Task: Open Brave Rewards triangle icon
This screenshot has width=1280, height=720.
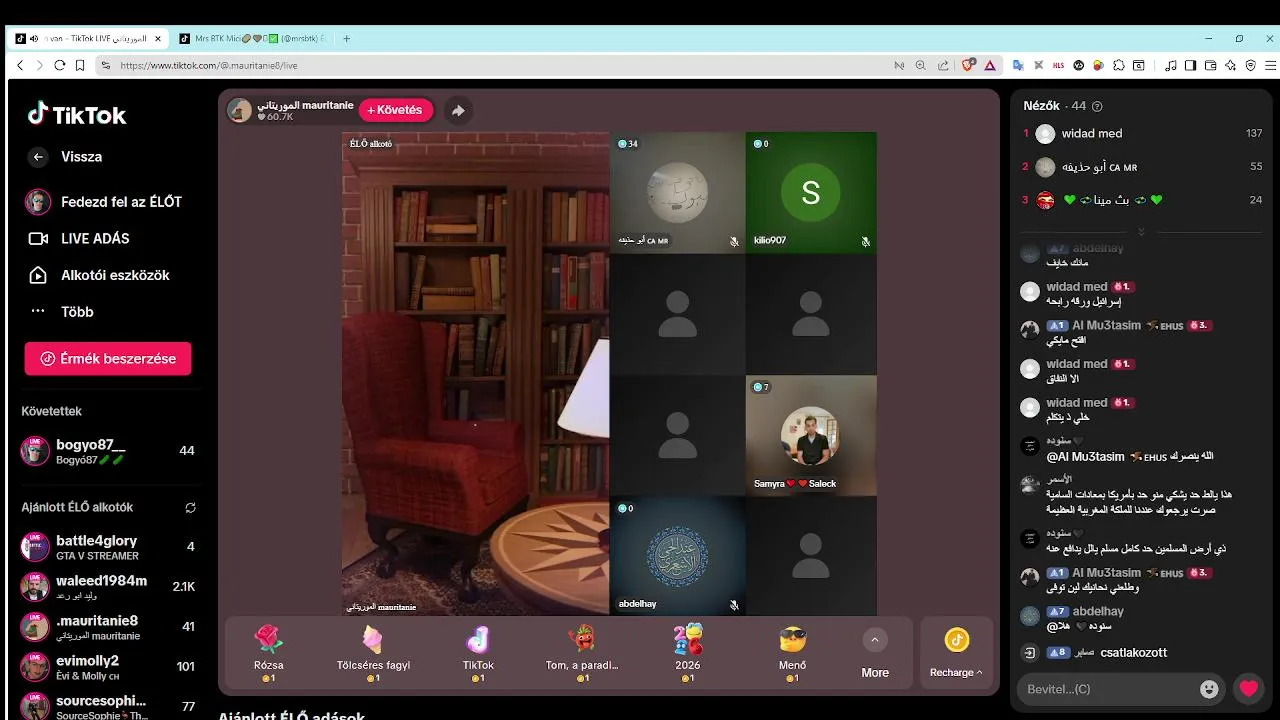Action: point(990,65)
